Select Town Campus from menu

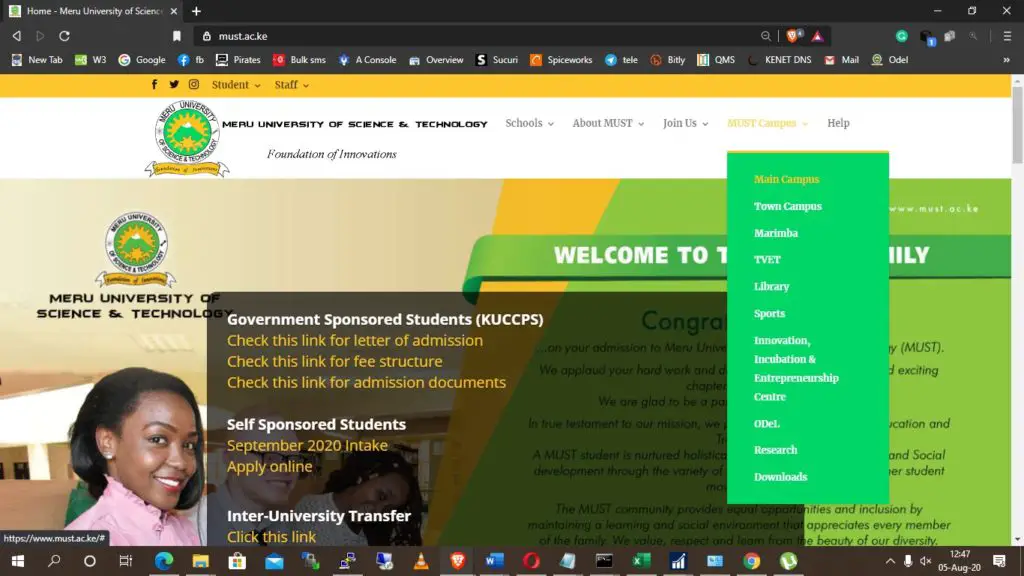pyautogui.click(x=788, y=206)
